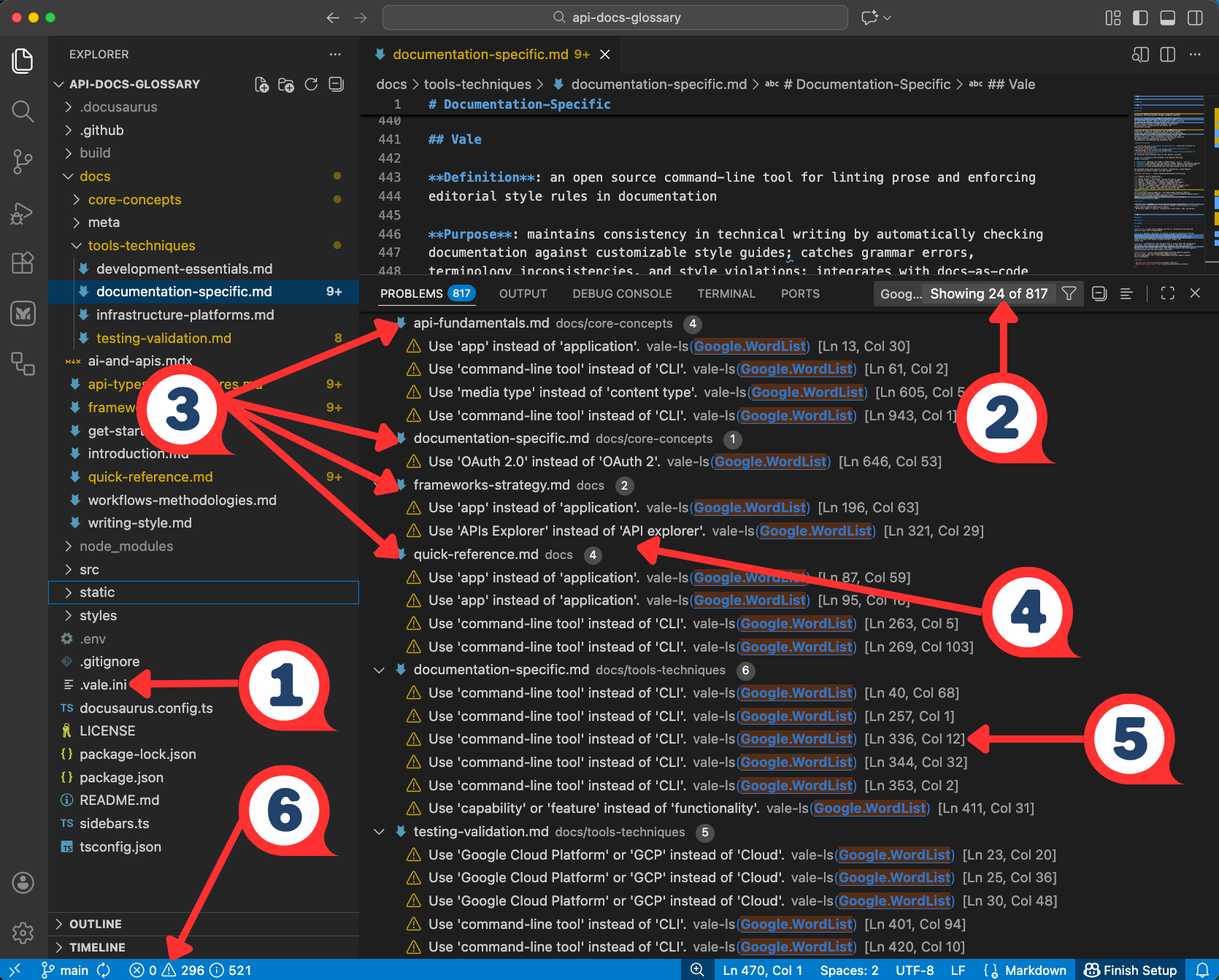Open the Extensions view

(23, 263)
